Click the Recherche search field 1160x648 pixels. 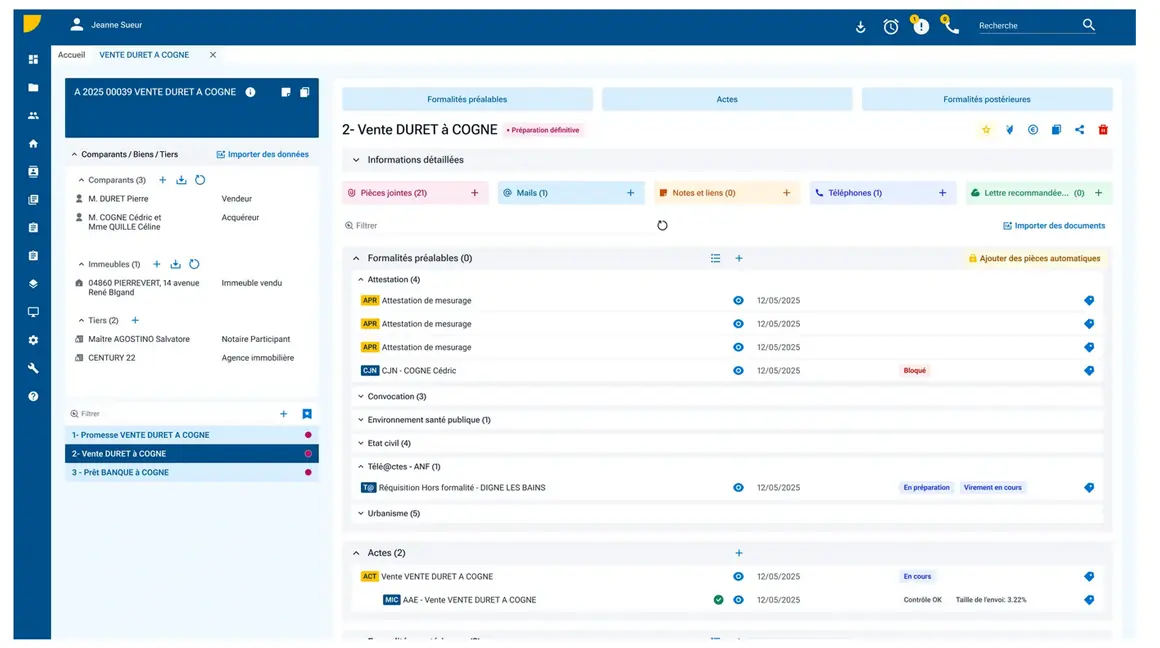click(1025, 26)
